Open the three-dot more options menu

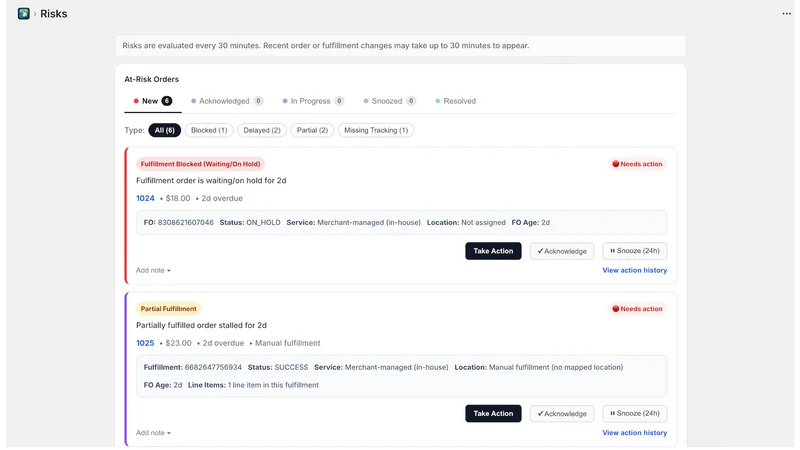point(786,14)
